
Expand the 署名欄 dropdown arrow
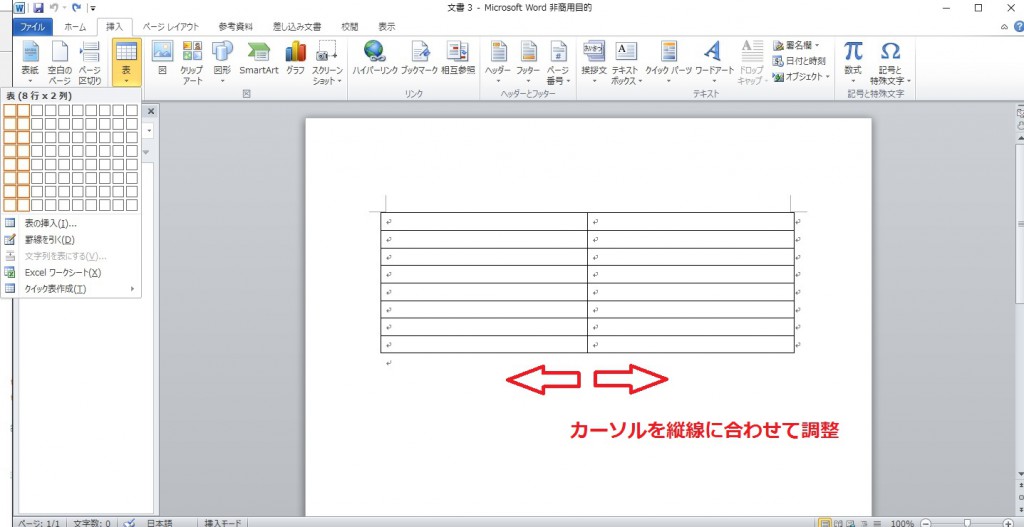click(817, 46)
